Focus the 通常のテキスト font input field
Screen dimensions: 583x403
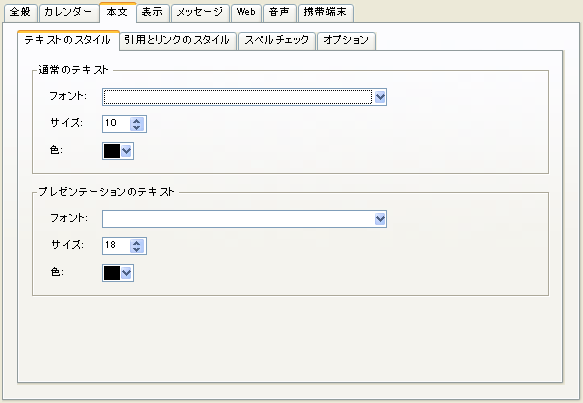238,97
